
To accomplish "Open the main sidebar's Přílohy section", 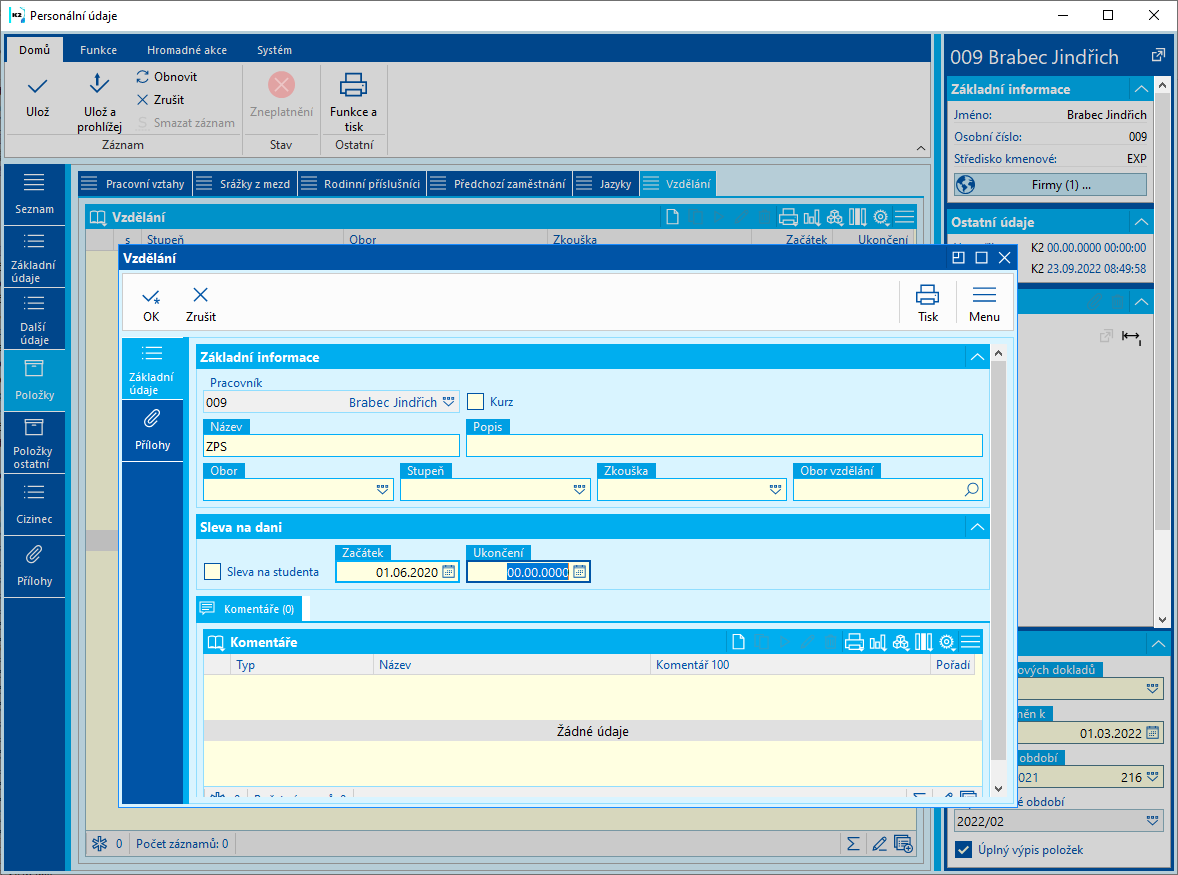I will click(34, 567).
